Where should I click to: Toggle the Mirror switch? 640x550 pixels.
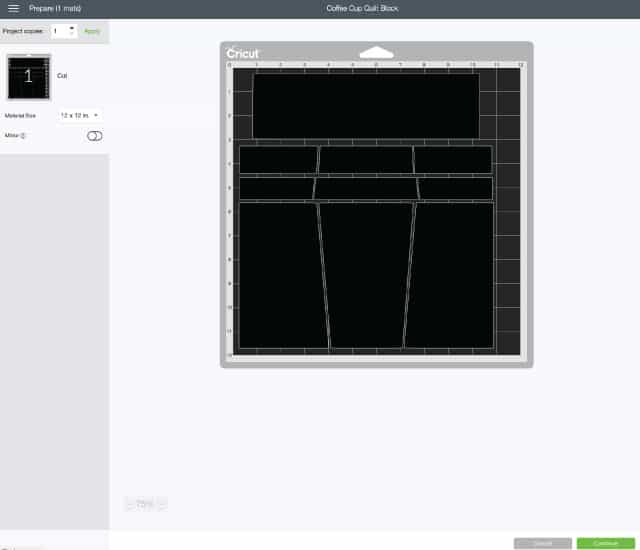[x=94, y=136]
